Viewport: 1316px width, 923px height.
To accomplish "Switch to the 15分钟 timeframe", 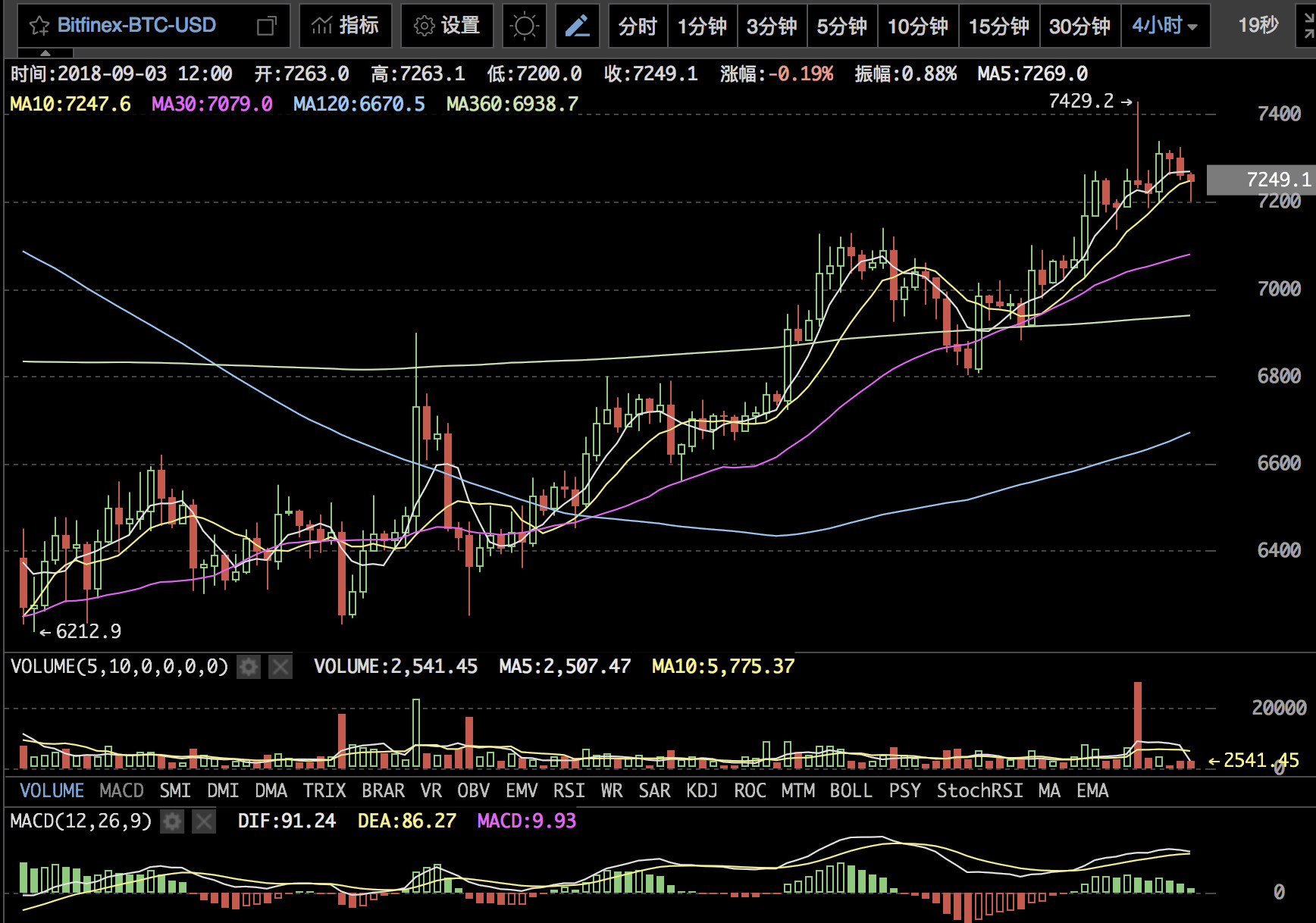I will [x=998, y=27].
